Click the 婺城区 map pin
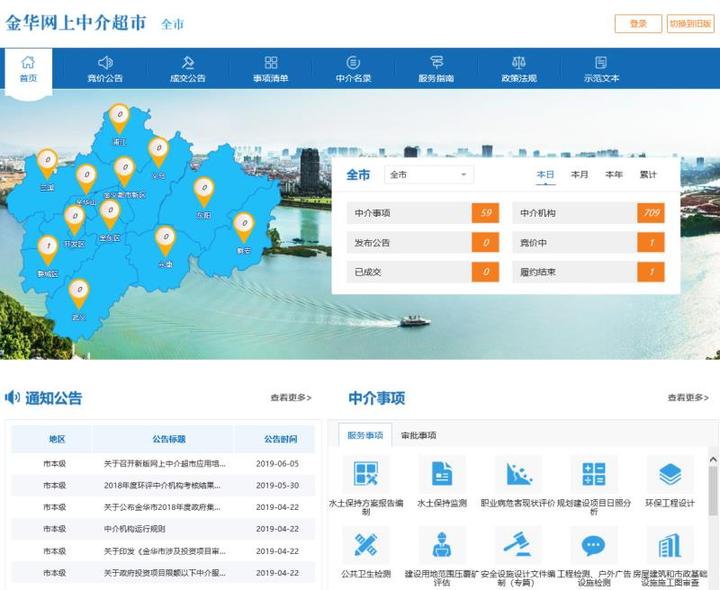This screenshot has width=720, height=590. 48,250
